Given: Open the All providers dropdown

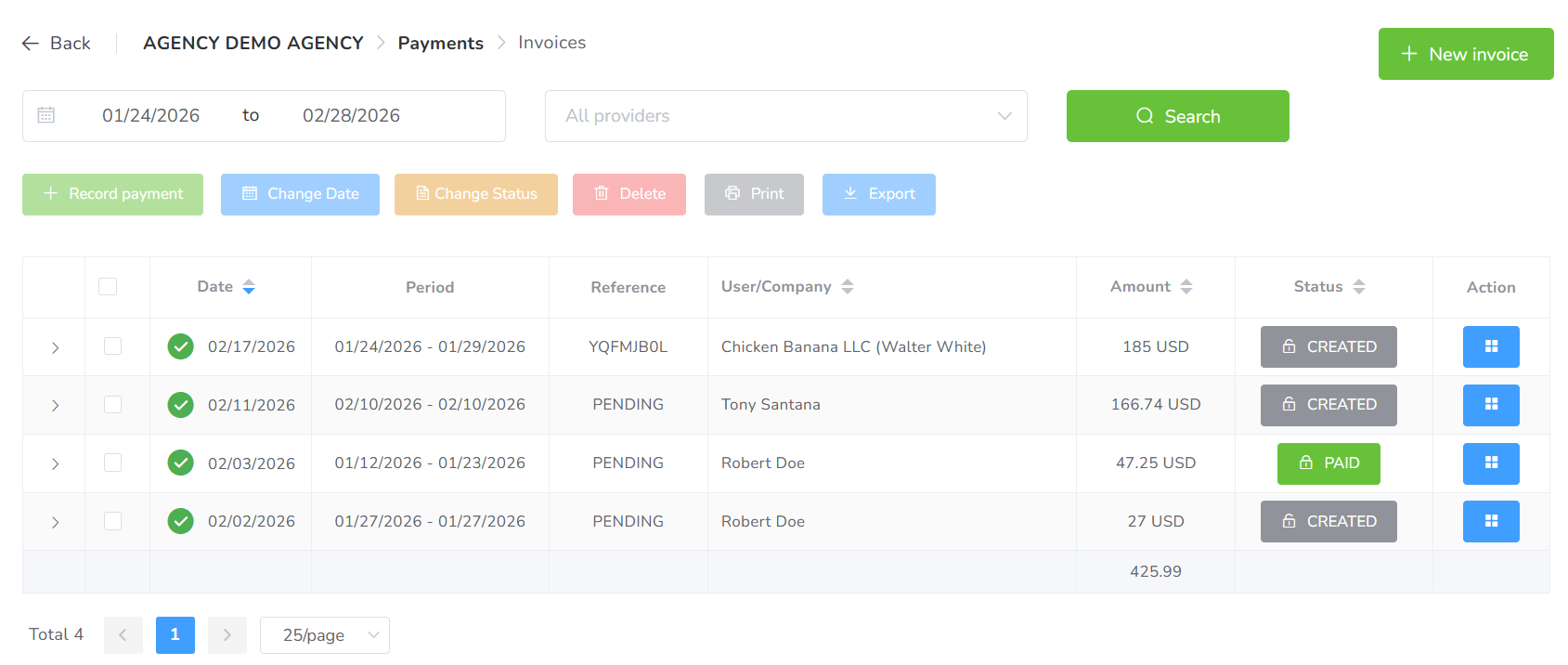Looking at the screenshot, I should [x=785, y=116].
